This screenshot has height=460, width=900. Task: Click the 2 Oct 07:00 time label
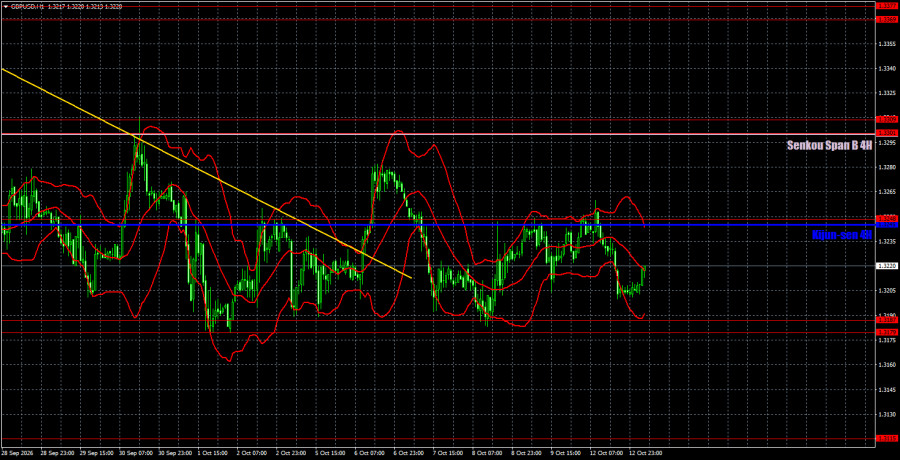click(252, 453)
